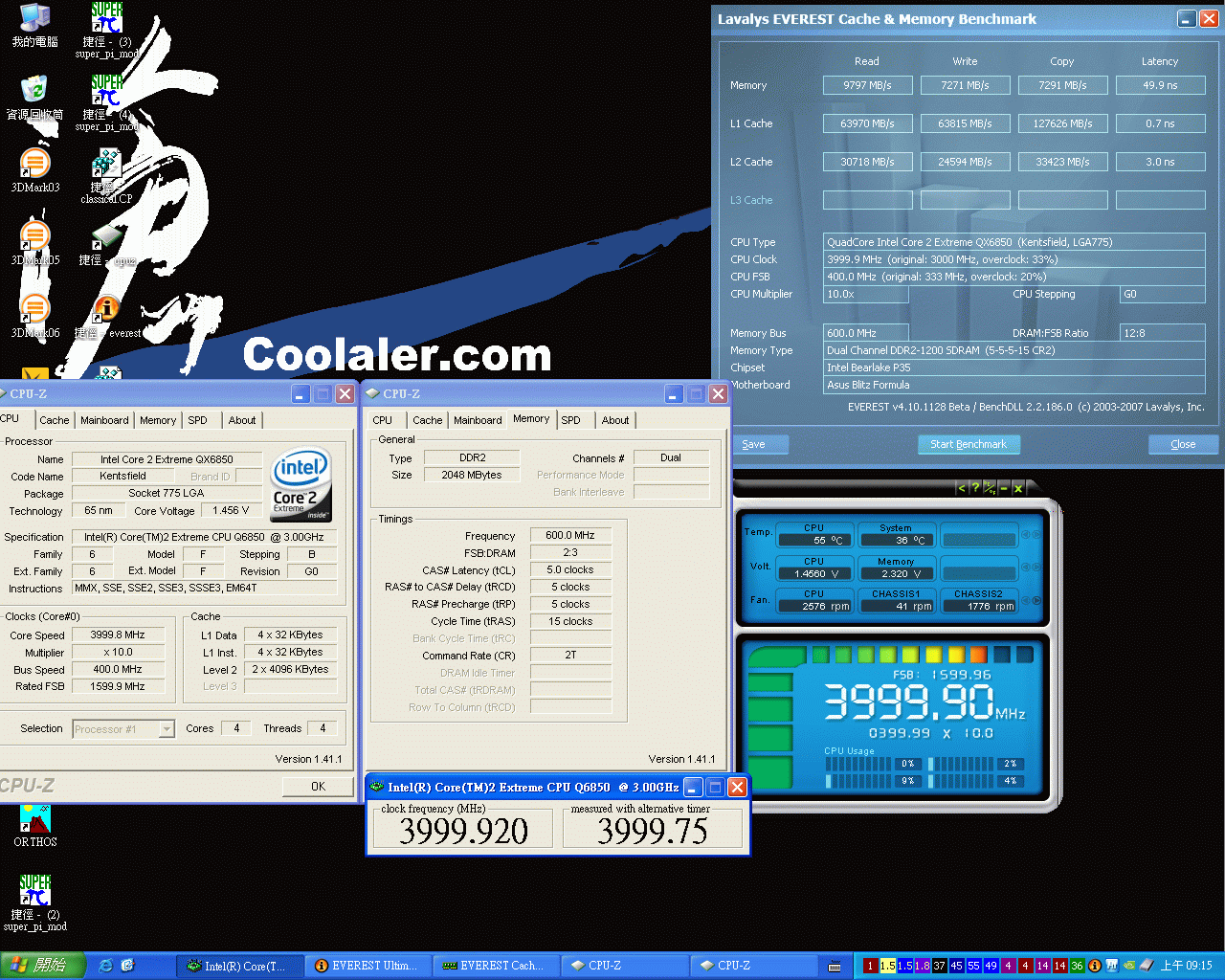
Task: Click the back arrow on the monitor gadget
Action: [962, 488]
